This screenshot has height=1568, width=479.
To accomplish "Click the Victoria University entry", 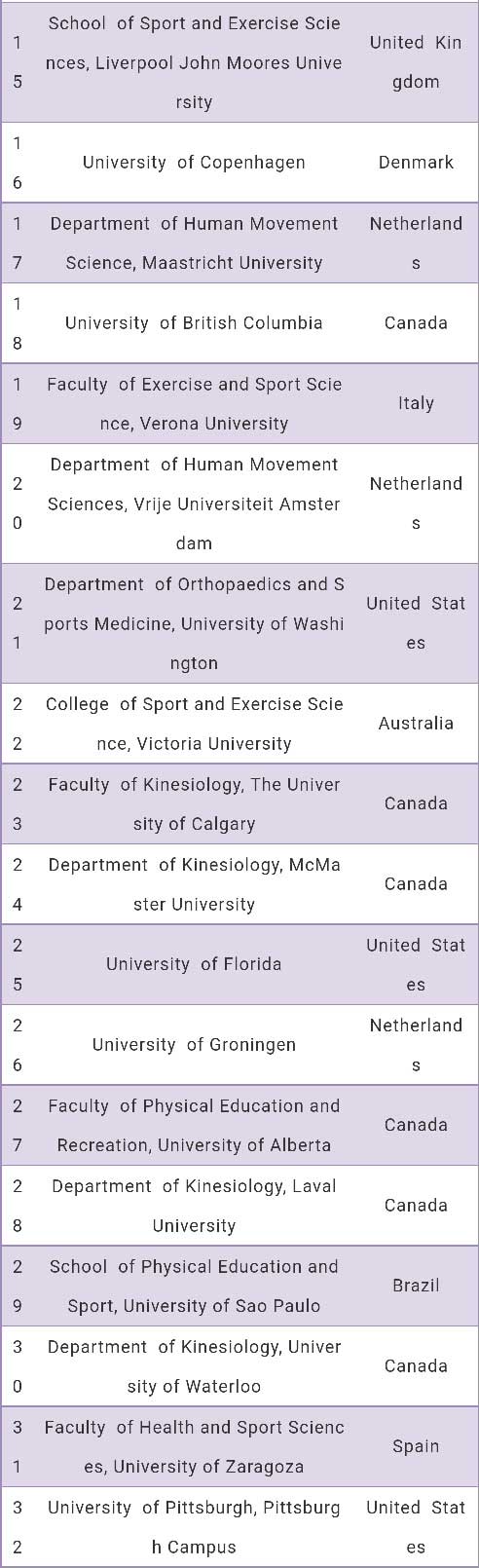I will pyautogui.click(x=194, y=724).
